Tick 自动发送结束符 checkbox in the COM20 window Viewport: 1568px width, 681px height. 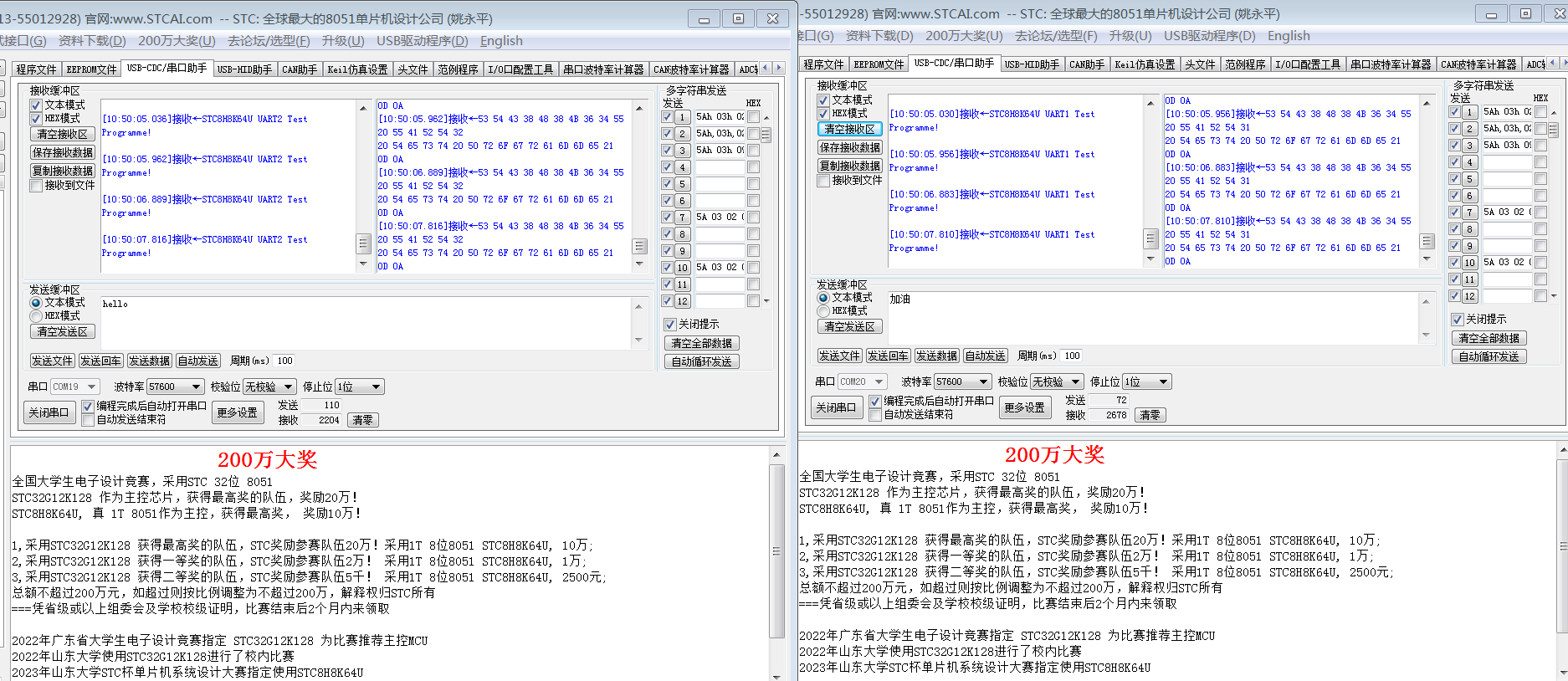pos(875,415)
